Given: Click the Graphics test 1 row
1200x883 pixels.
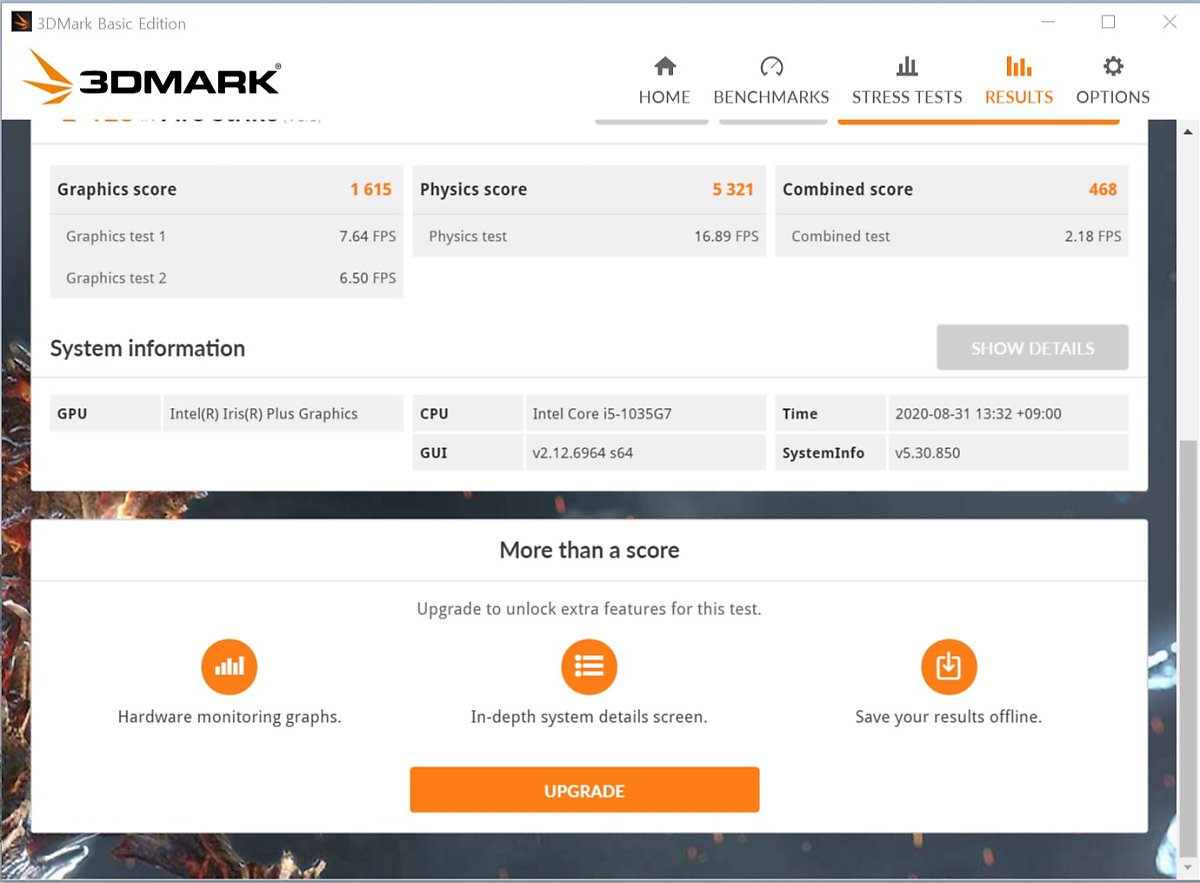Looking at the screenshot, I should click(227, 236).
